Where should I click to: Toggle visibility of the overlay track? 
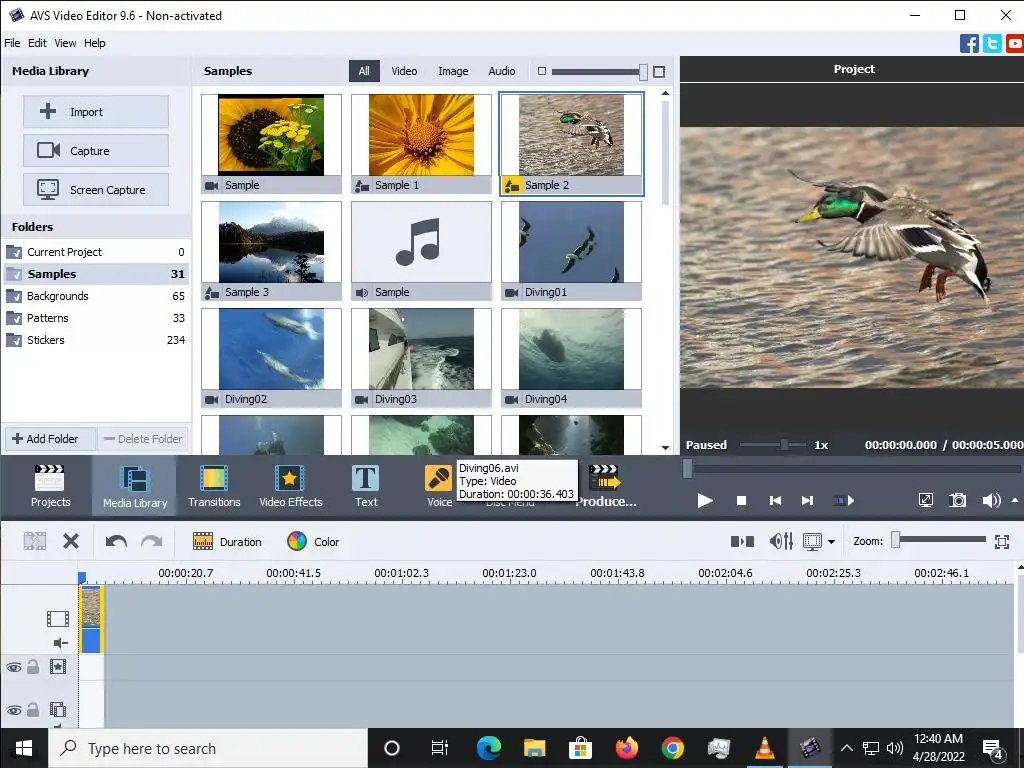(x=14, y=710)
